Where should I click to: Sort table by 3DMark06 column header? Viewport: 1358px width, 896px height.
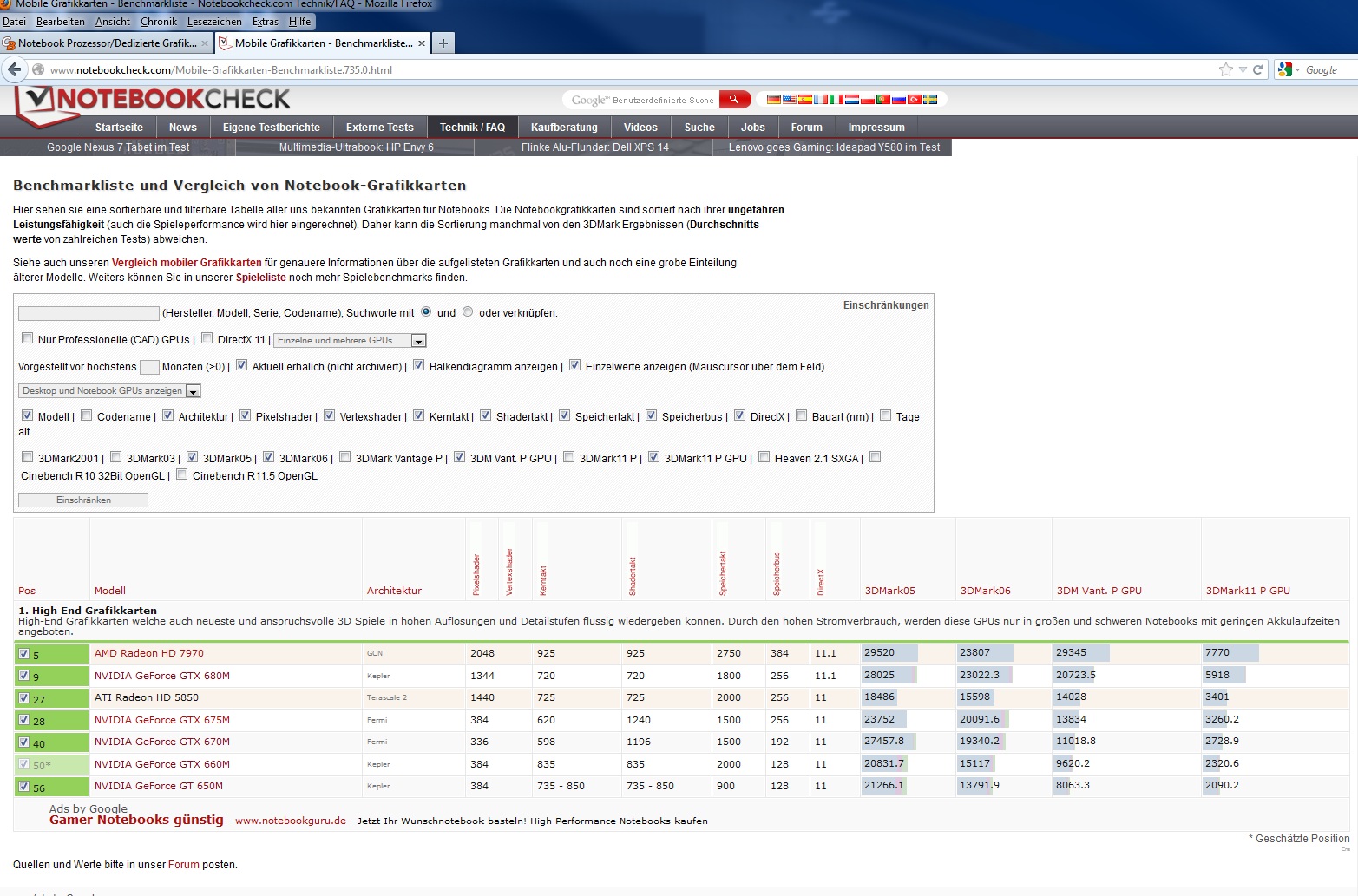[985, 591]
